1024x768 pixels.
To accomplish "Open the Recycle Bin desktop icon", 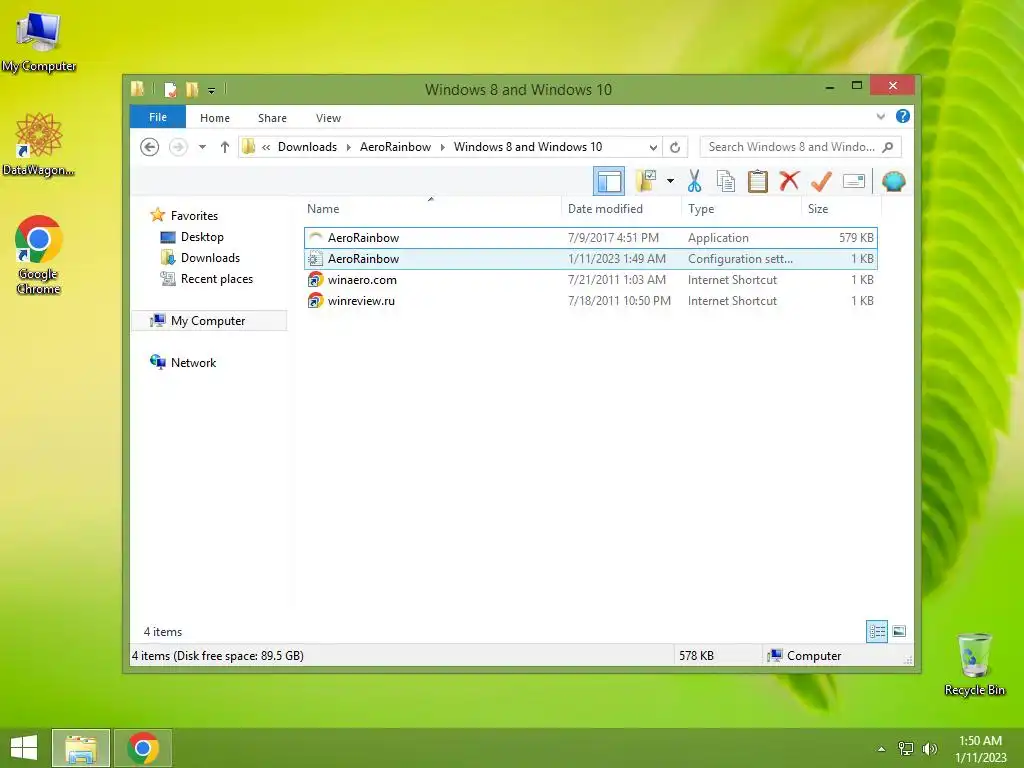I will pyautogui.click(x=974, y=664).
